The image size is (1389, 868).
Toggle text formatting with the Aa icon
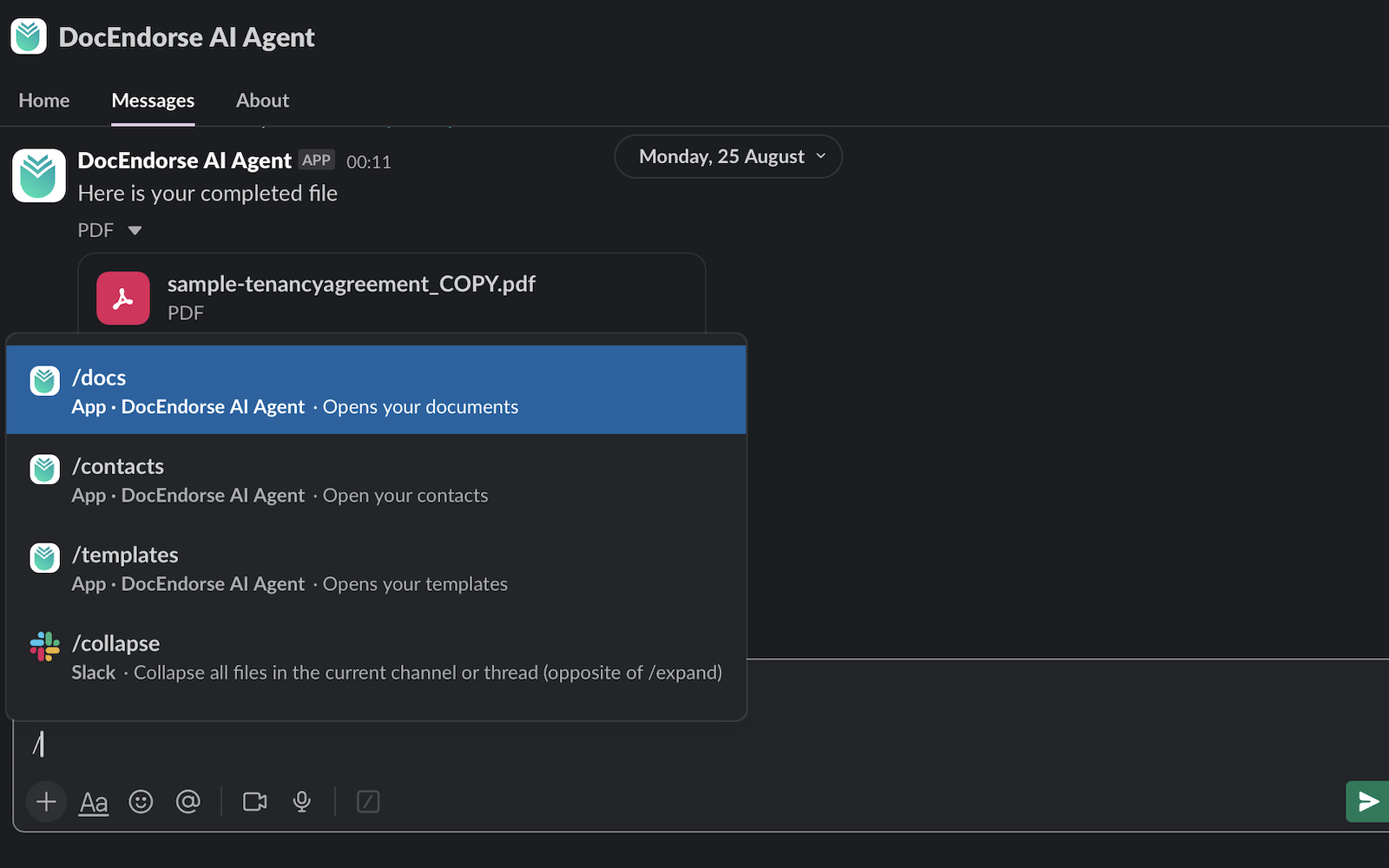pyautogui.click(x=93, y=801)
